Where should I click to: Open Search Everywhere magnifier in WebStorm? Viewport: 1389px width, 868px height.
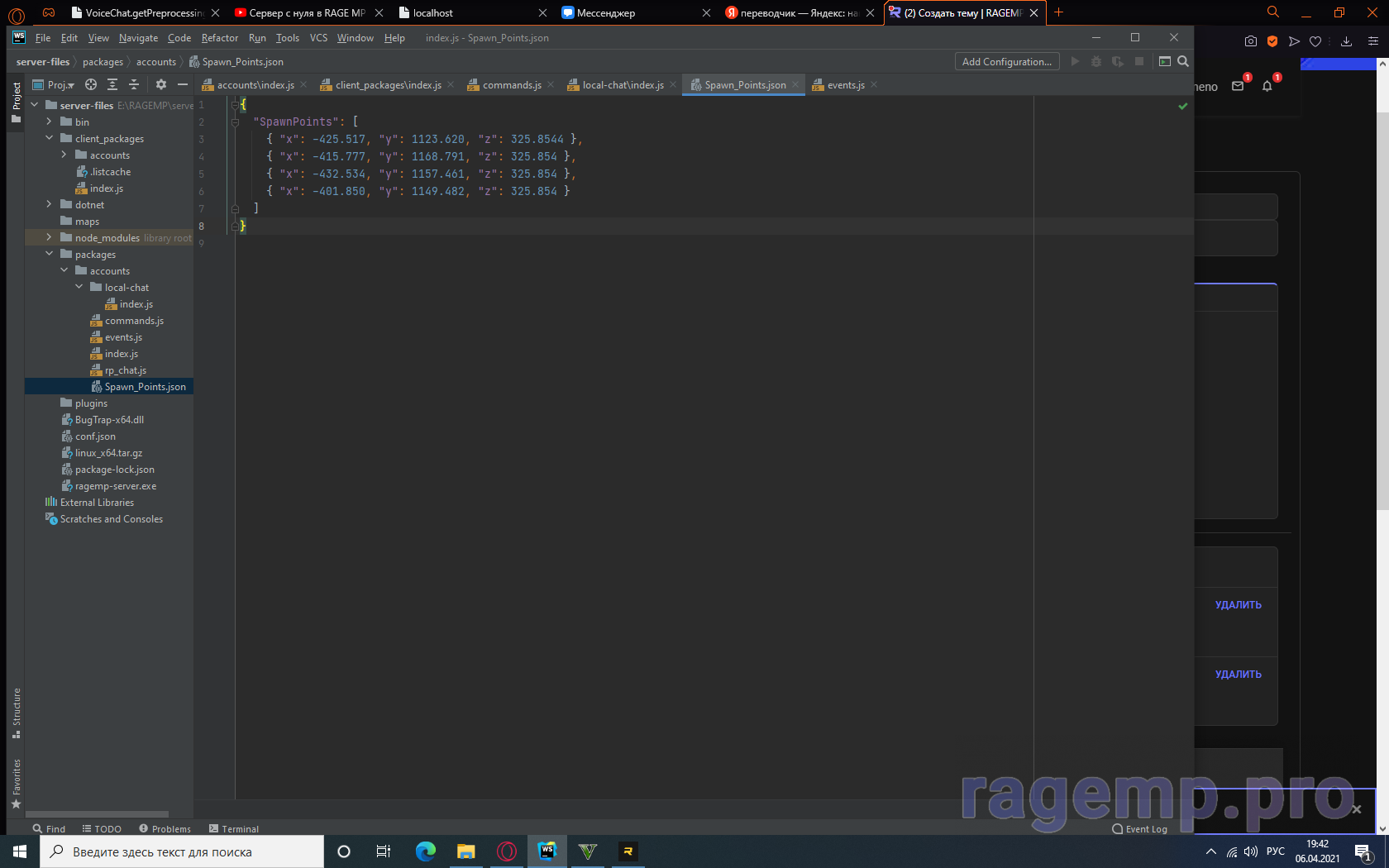1183,61
